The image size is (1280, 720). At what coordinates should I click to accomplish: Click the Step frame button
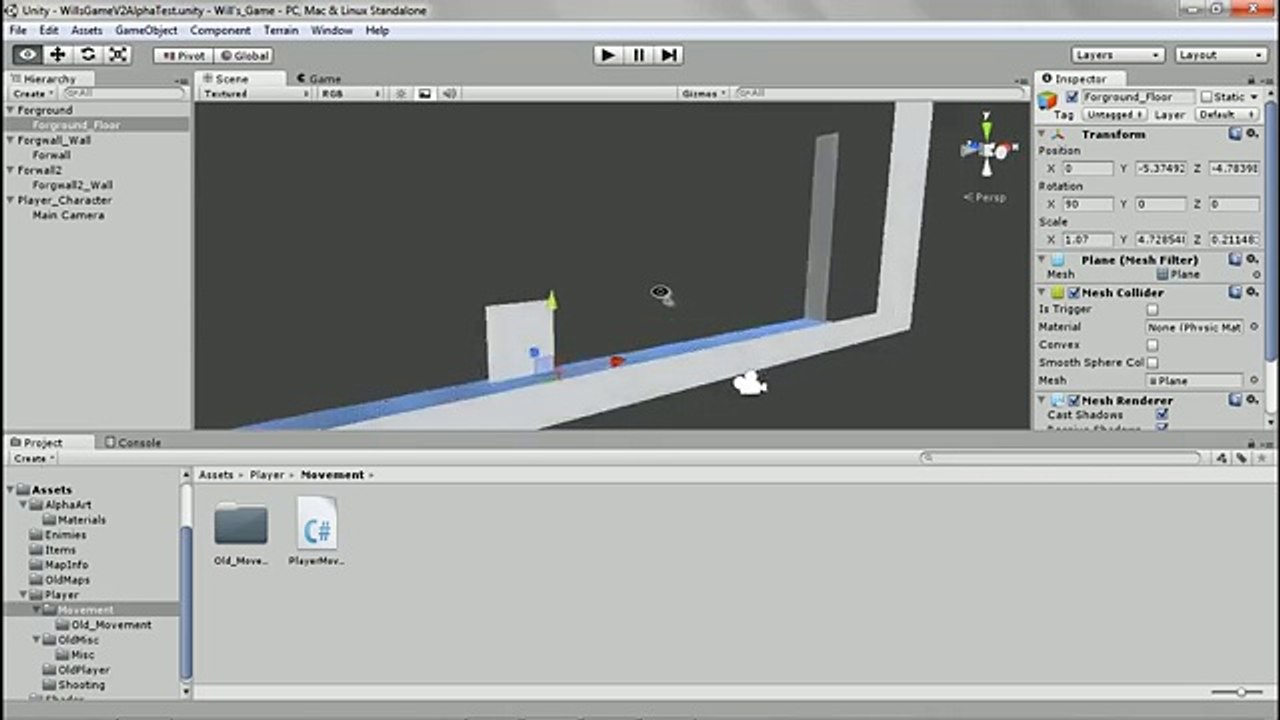pyautogui.click(x=669, y=55)
